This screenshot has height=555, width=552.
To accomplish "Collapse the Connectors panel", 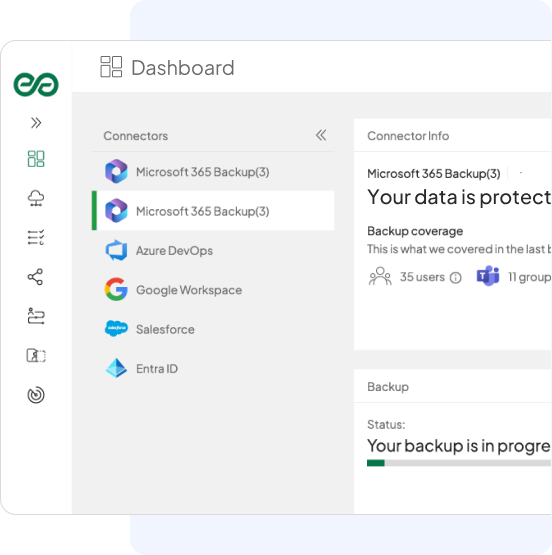I will pyautogui.click(x=321, y=135).
